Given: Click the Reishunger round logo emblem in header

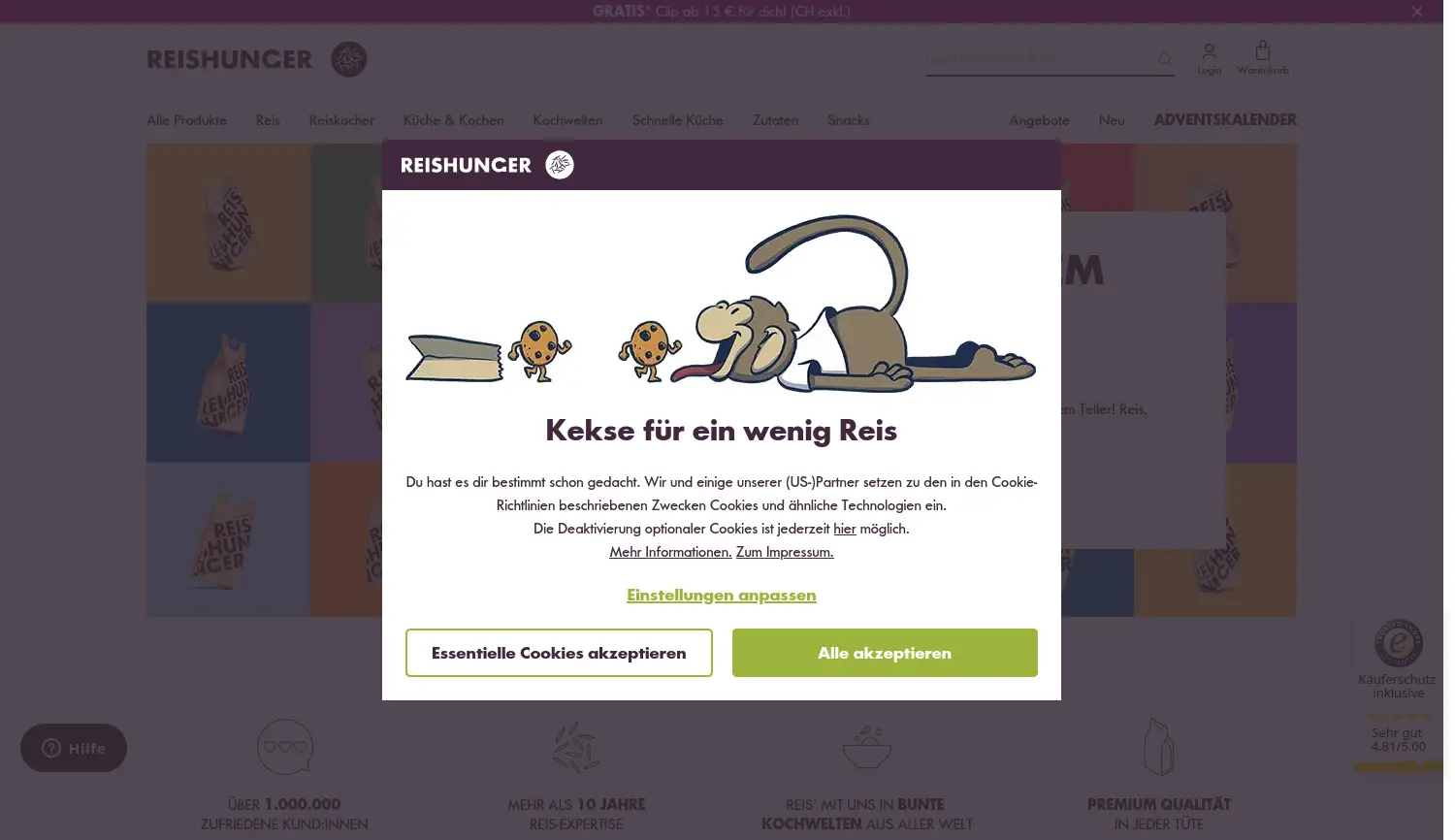Looking at the screenshot, I should point(348,59).
